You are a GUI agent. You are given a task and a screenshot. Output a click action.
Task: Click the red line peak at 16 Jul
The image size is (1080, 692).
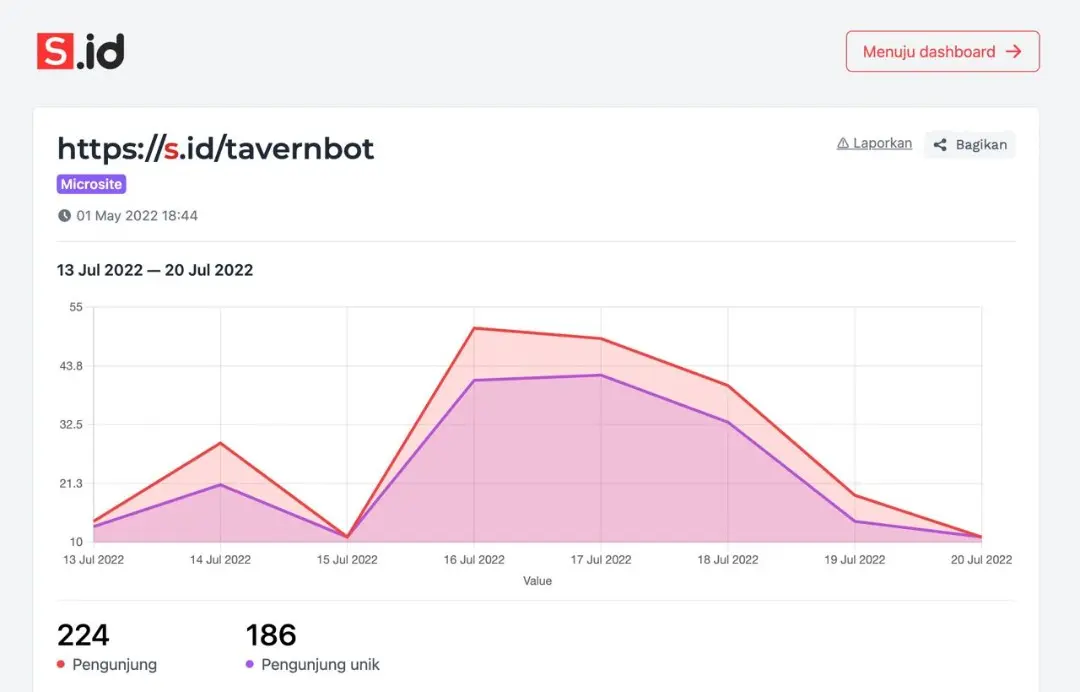pyautogui.click(x=474, y=328)
